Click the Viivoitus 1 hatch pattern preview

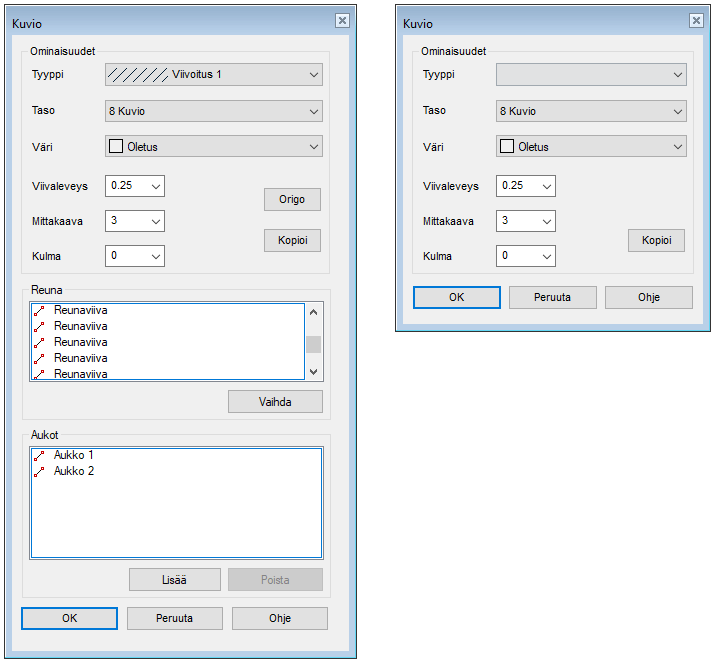(137, 75)
